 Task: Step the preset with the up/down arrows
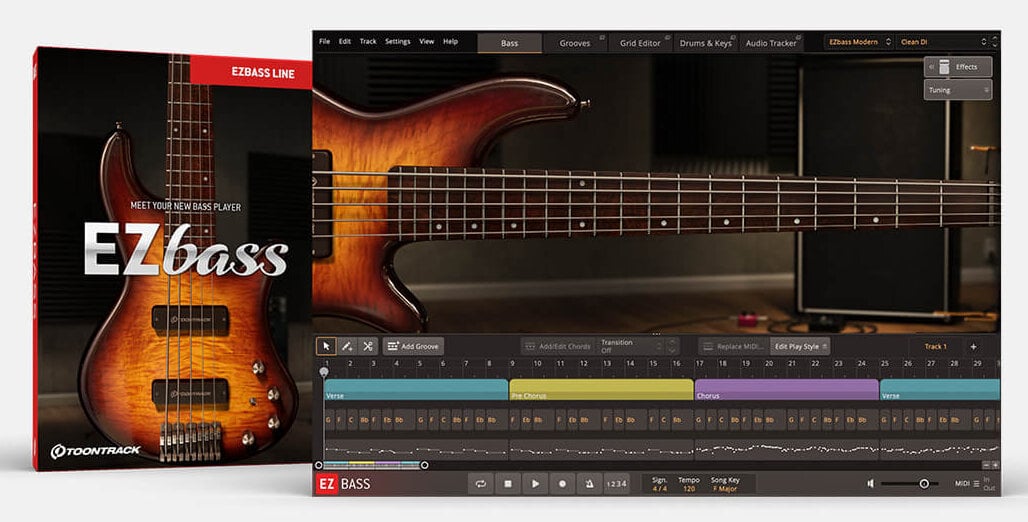(x=995, y=42)
